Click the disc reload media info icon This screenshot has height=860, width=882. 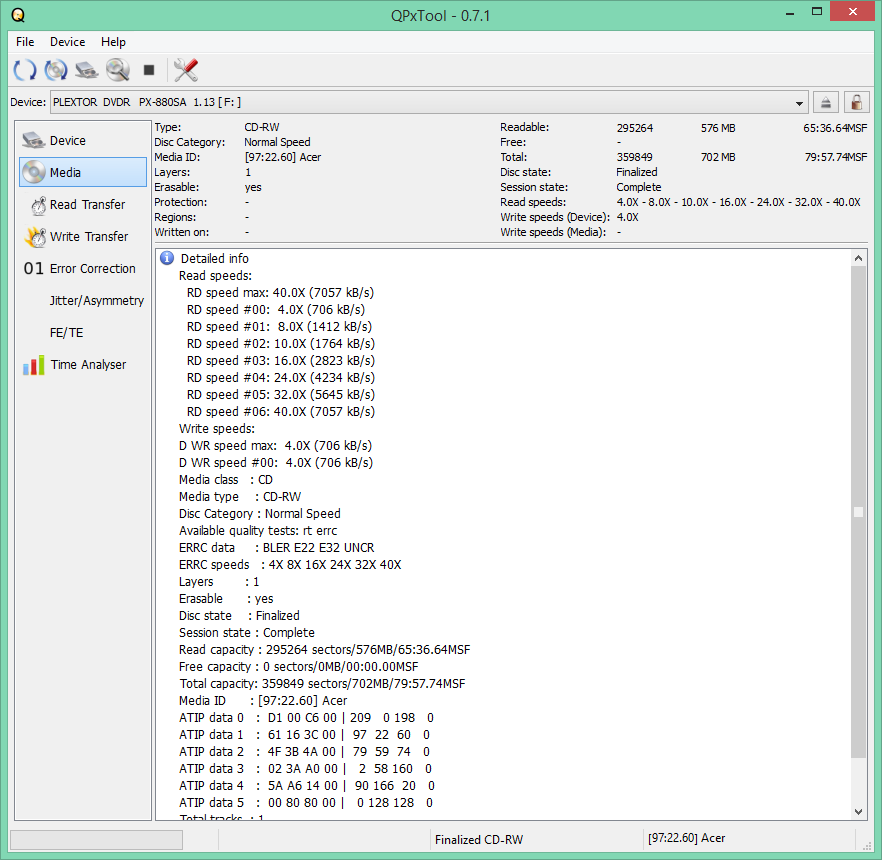coord(56,70)
